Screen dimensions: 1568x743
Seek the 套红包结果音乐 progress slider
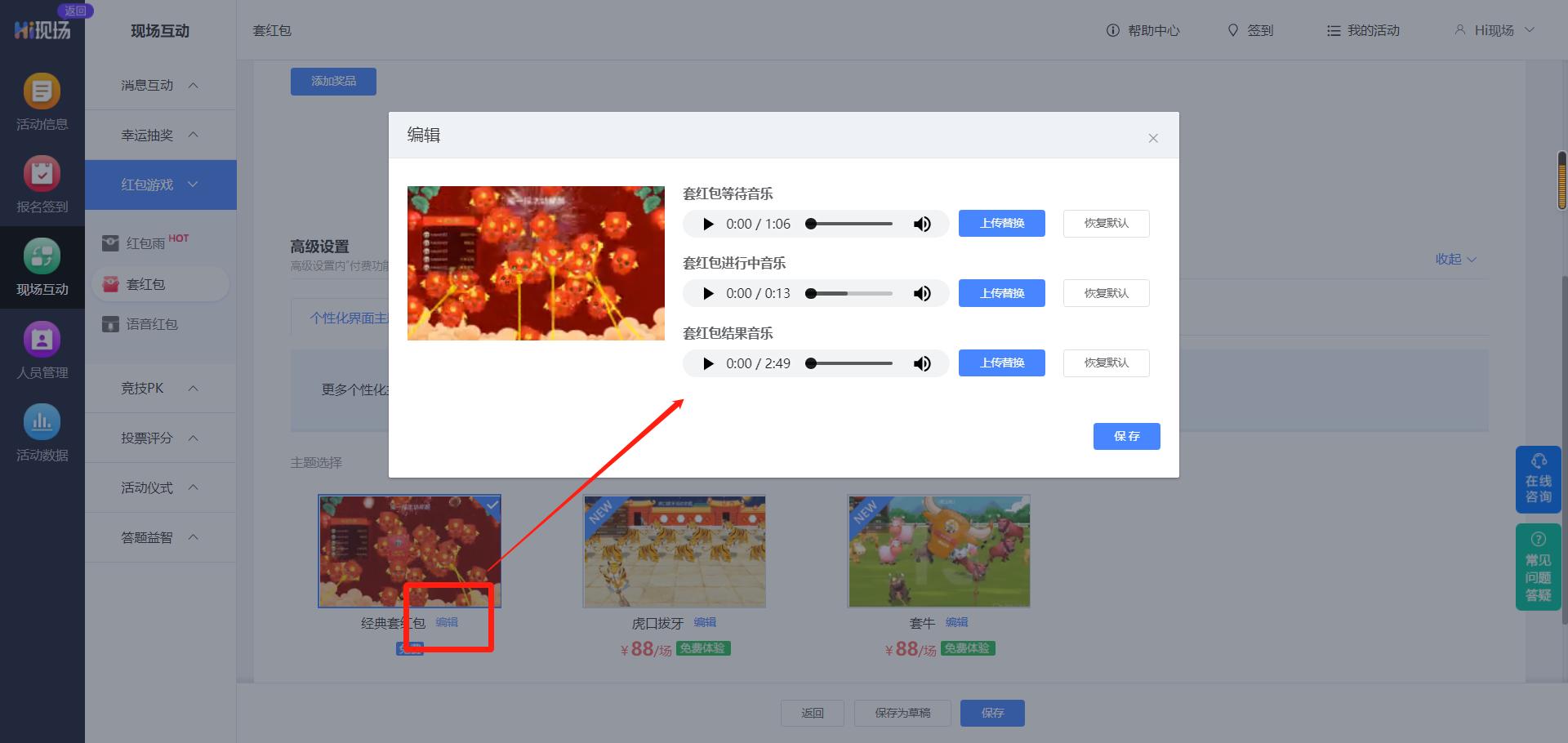point(849,363)
